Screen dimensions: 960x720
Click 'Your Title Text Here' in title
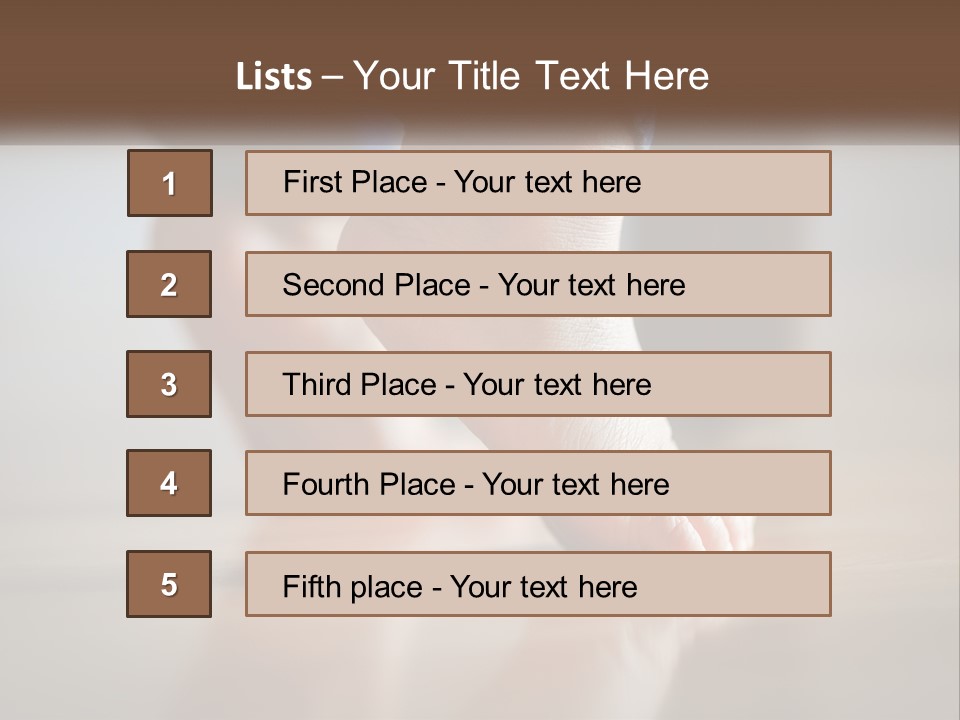pos(531,76)
